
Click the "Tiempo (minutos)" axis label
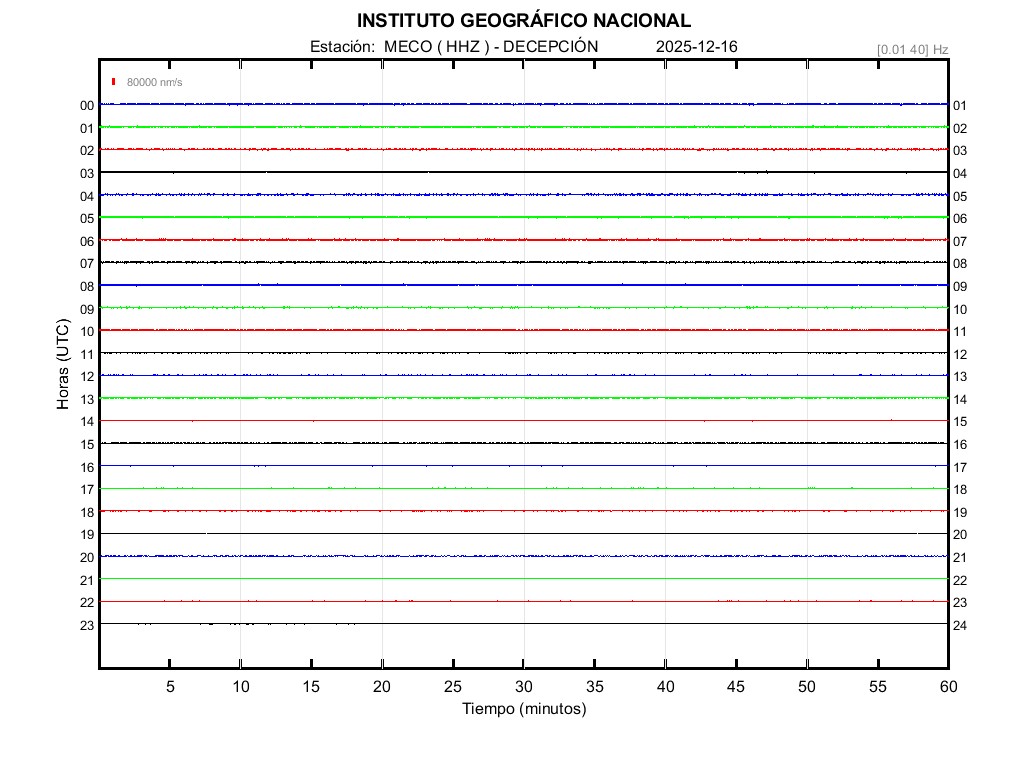click(524, 709)
